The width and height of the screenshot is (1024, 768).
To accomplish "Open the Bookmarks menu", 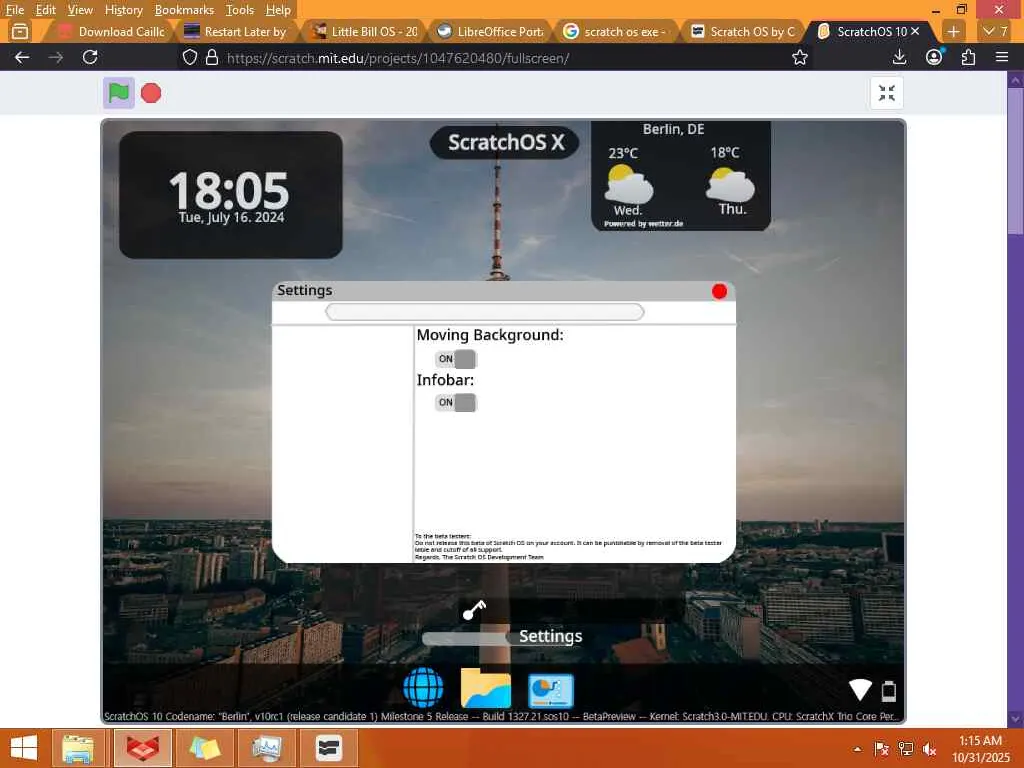I will pos(184,10).
